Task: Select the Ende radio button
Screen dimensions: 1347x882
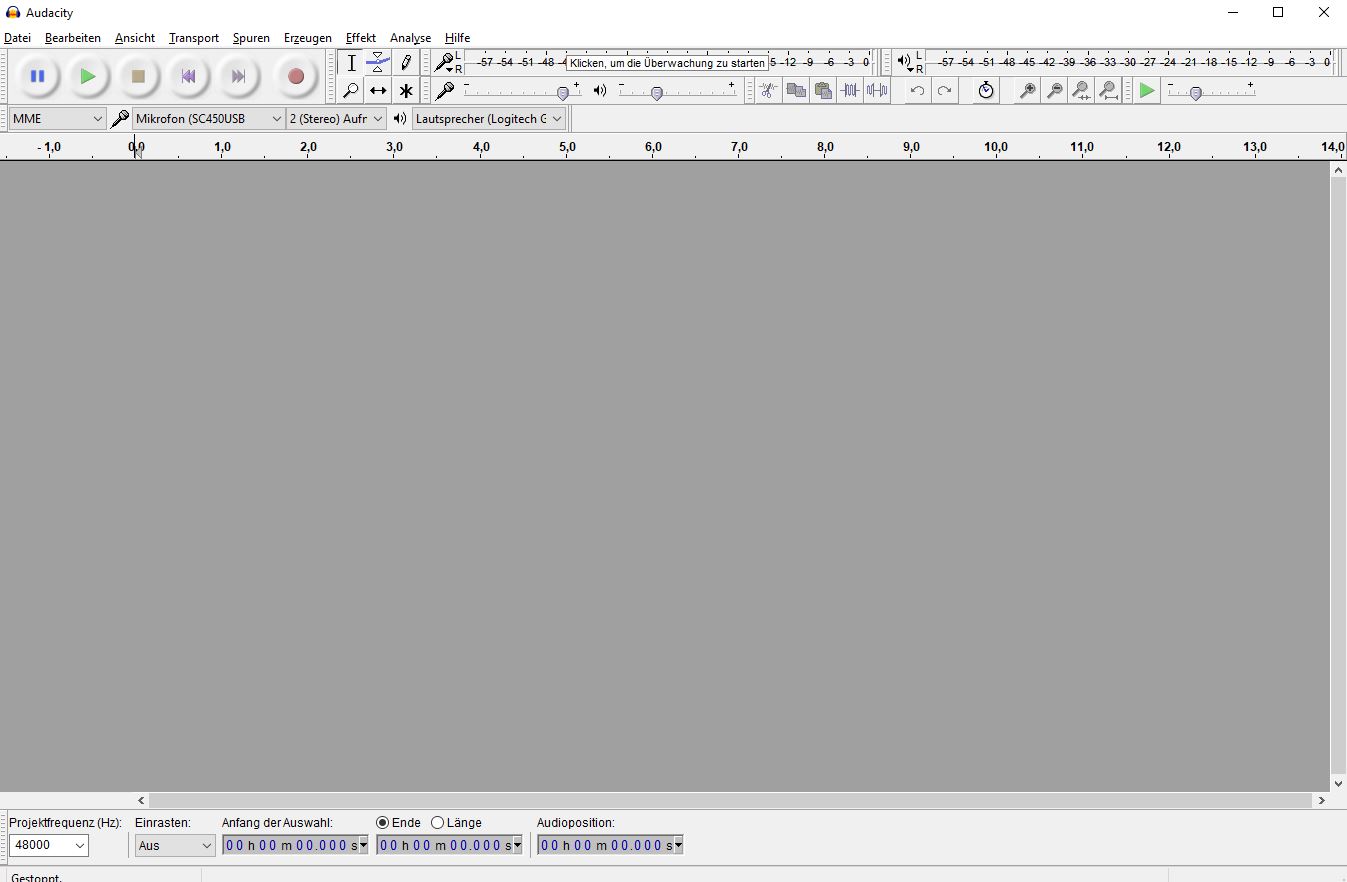Action: coord(382,823)
